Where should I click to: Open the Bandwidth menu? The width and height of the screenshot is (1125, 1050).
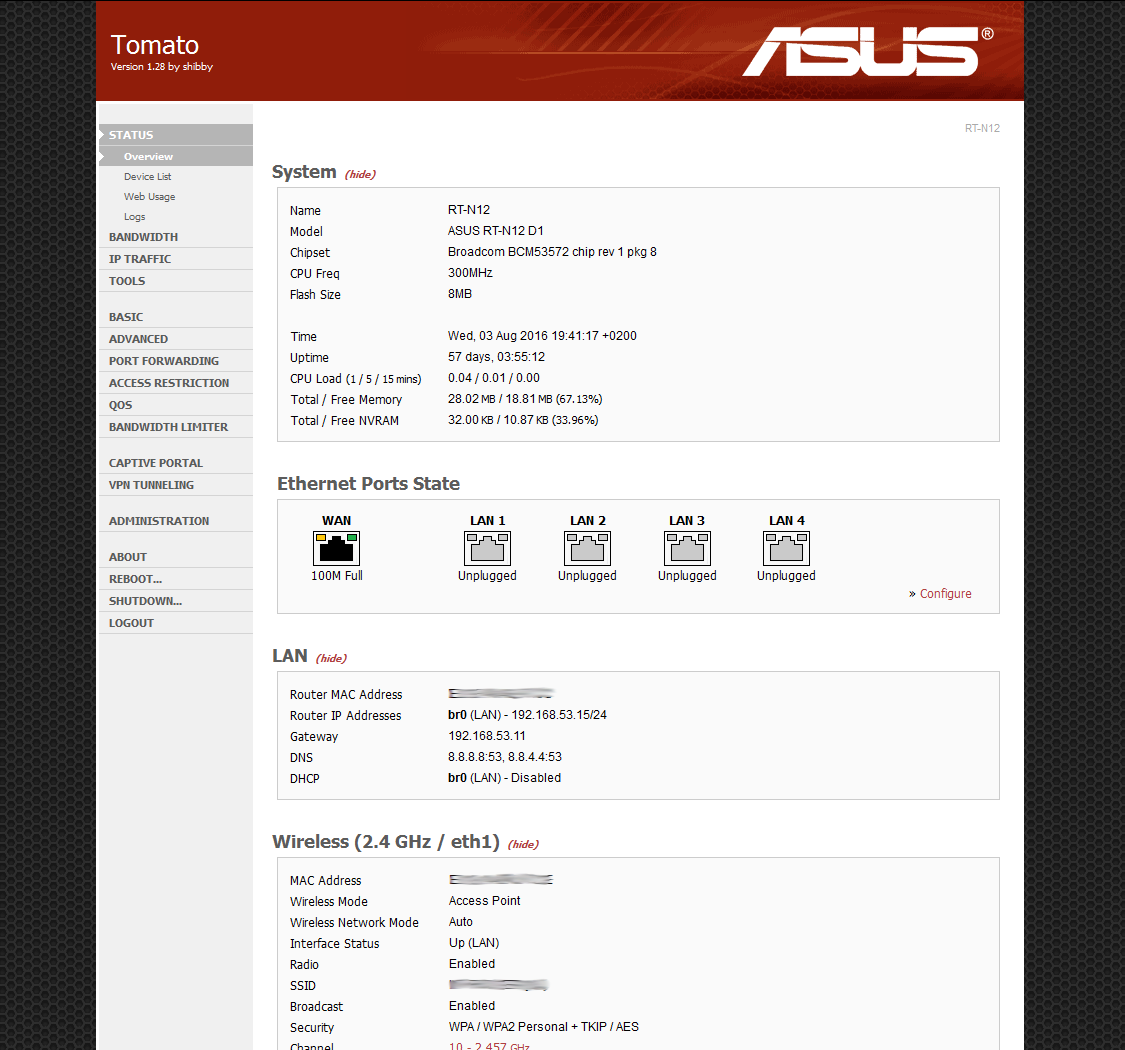[176, 237]
